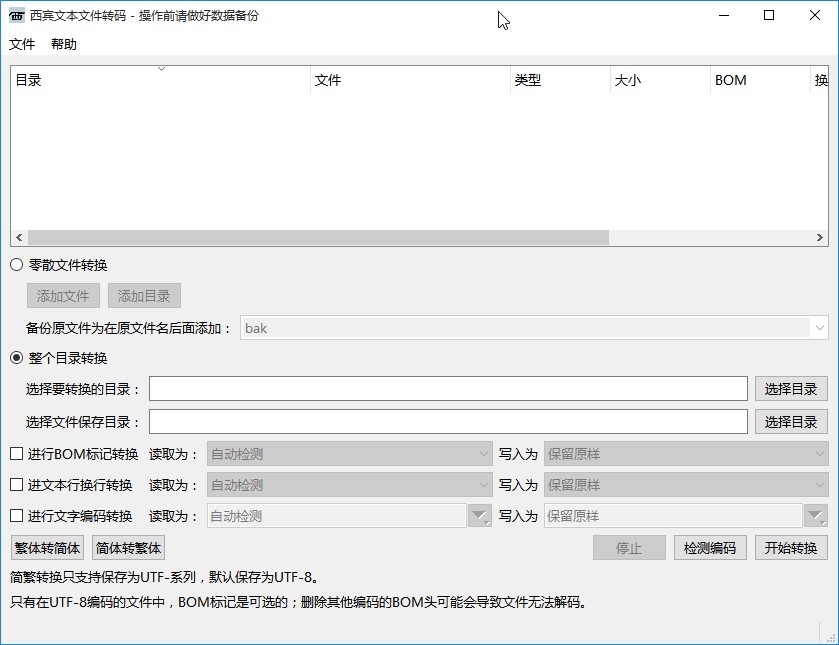
Task: Open the 帮助 menu
Action: point(66,44)
